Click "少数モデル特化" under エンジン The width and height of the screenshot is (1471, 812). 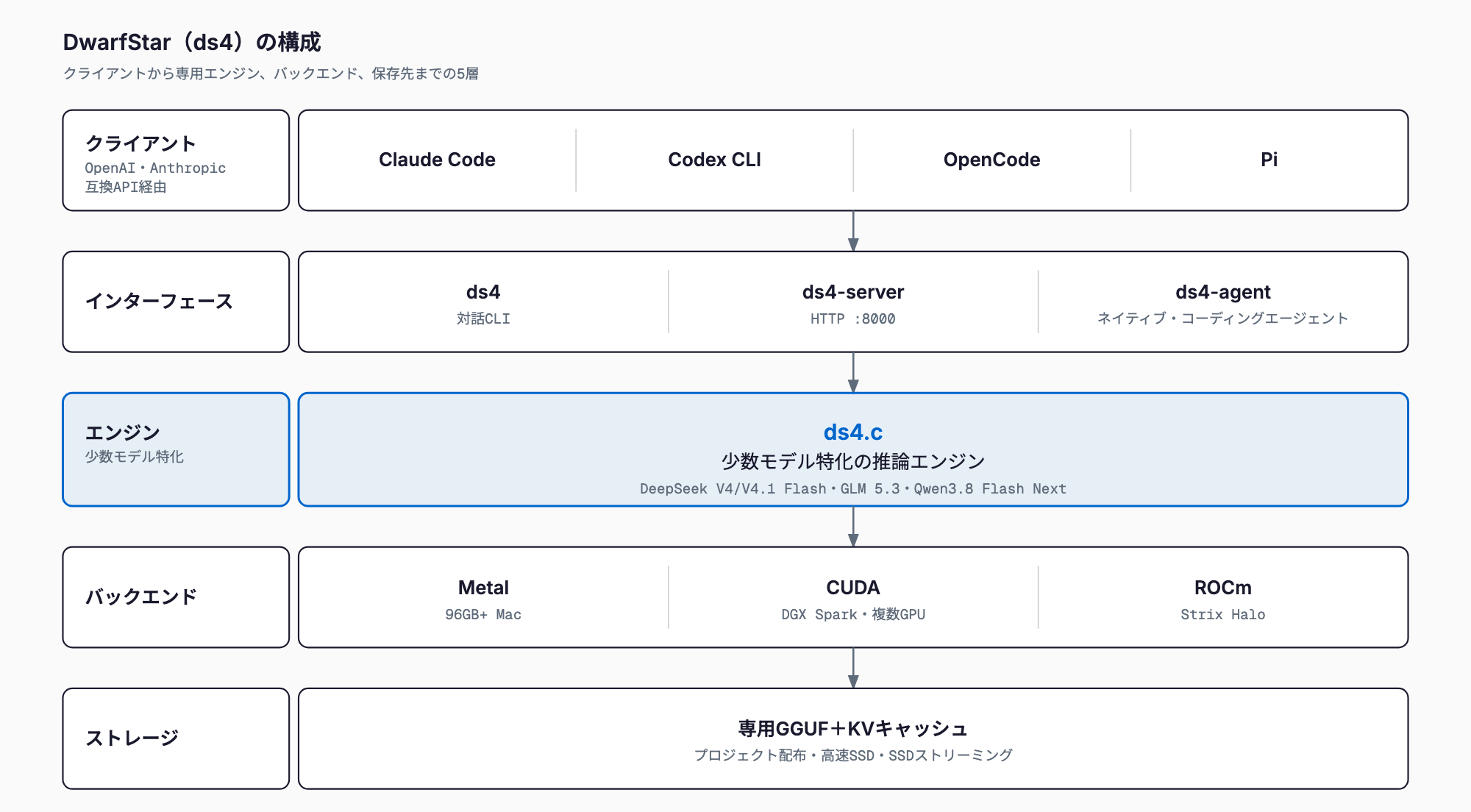pos(134,457)
